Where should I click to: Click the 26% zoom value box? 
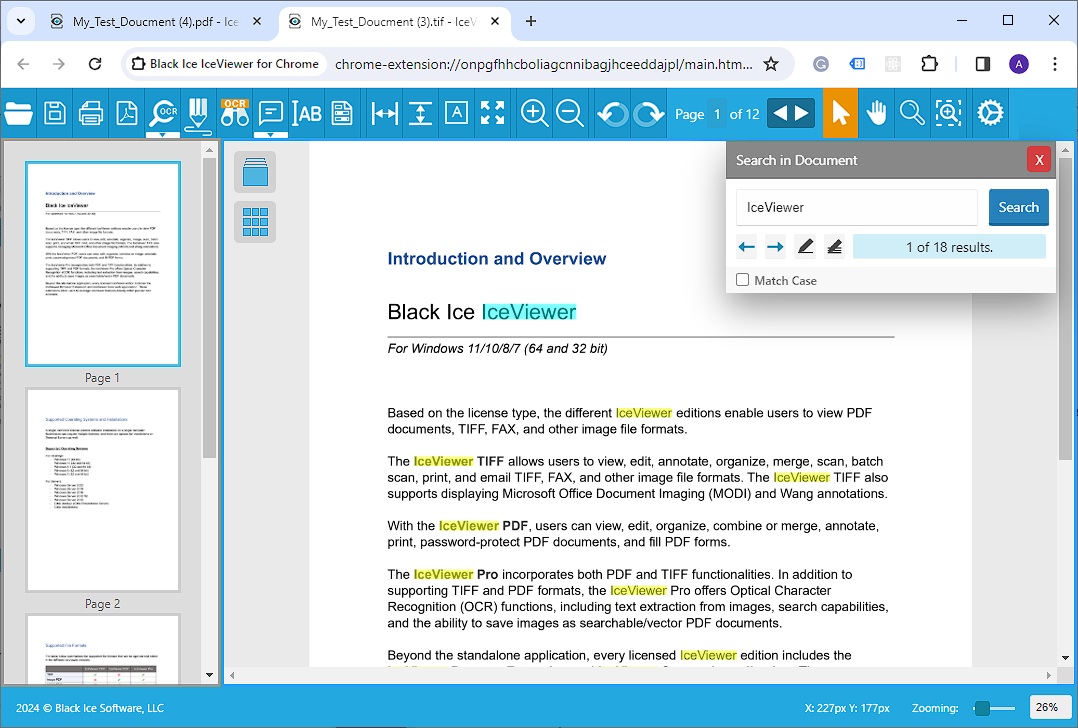tap(1050, 707)
